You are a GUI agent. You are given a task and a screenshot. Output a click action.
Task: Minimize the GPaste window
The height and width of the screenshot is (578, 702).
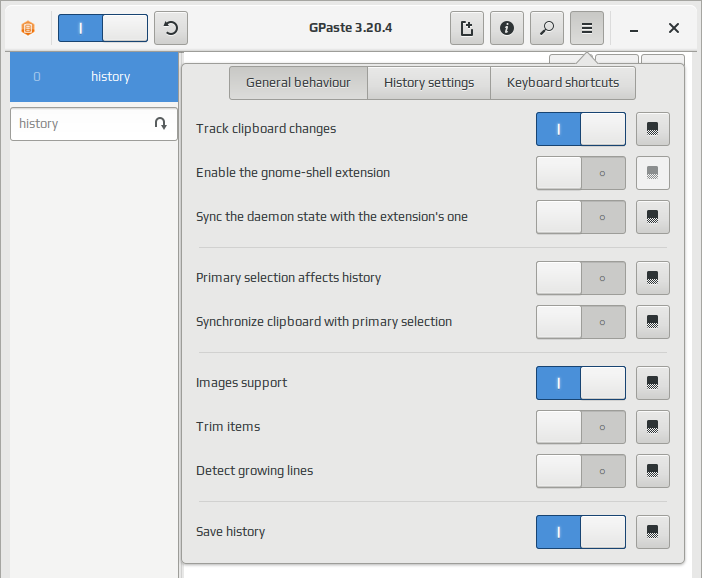coord(634,30)
